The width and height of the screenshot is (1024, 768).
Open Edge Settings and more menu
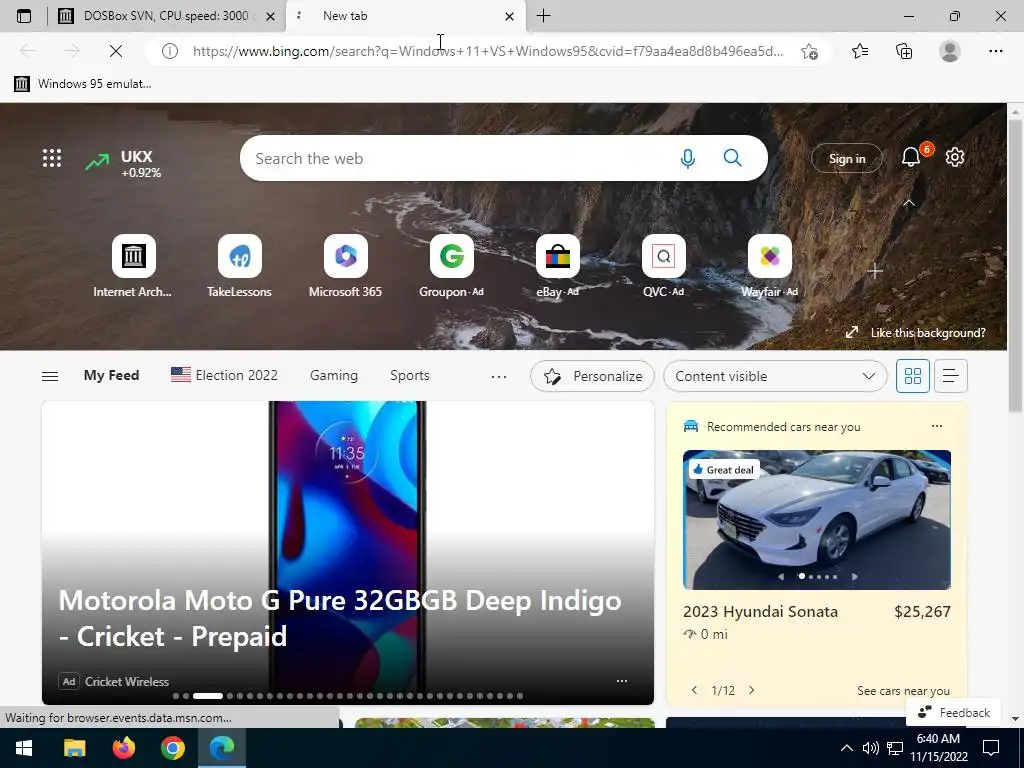[x=995, y=51]
